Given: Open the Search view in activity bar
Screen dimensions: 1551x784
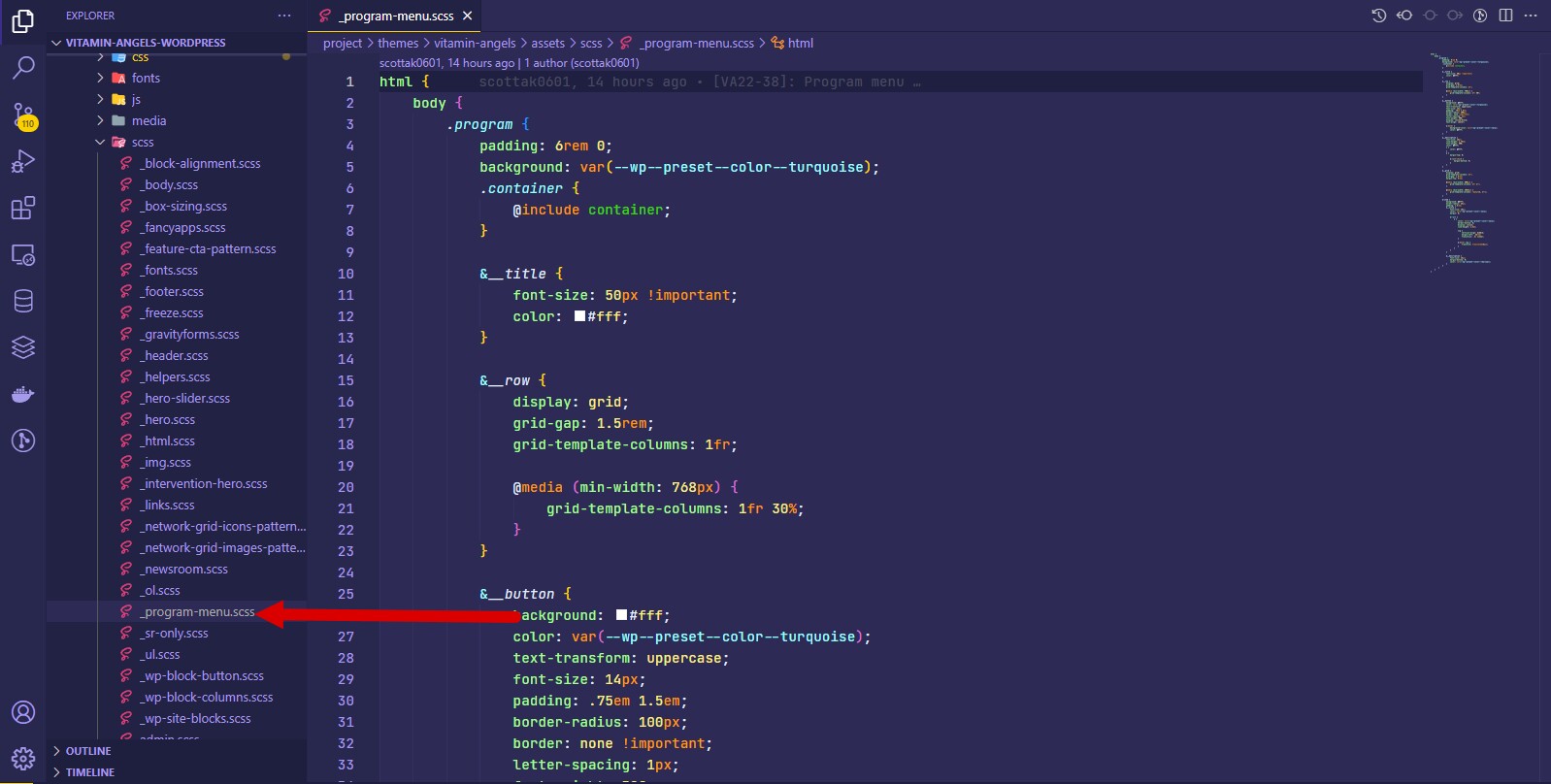Looking at the screenshot, I should [23, 67].
